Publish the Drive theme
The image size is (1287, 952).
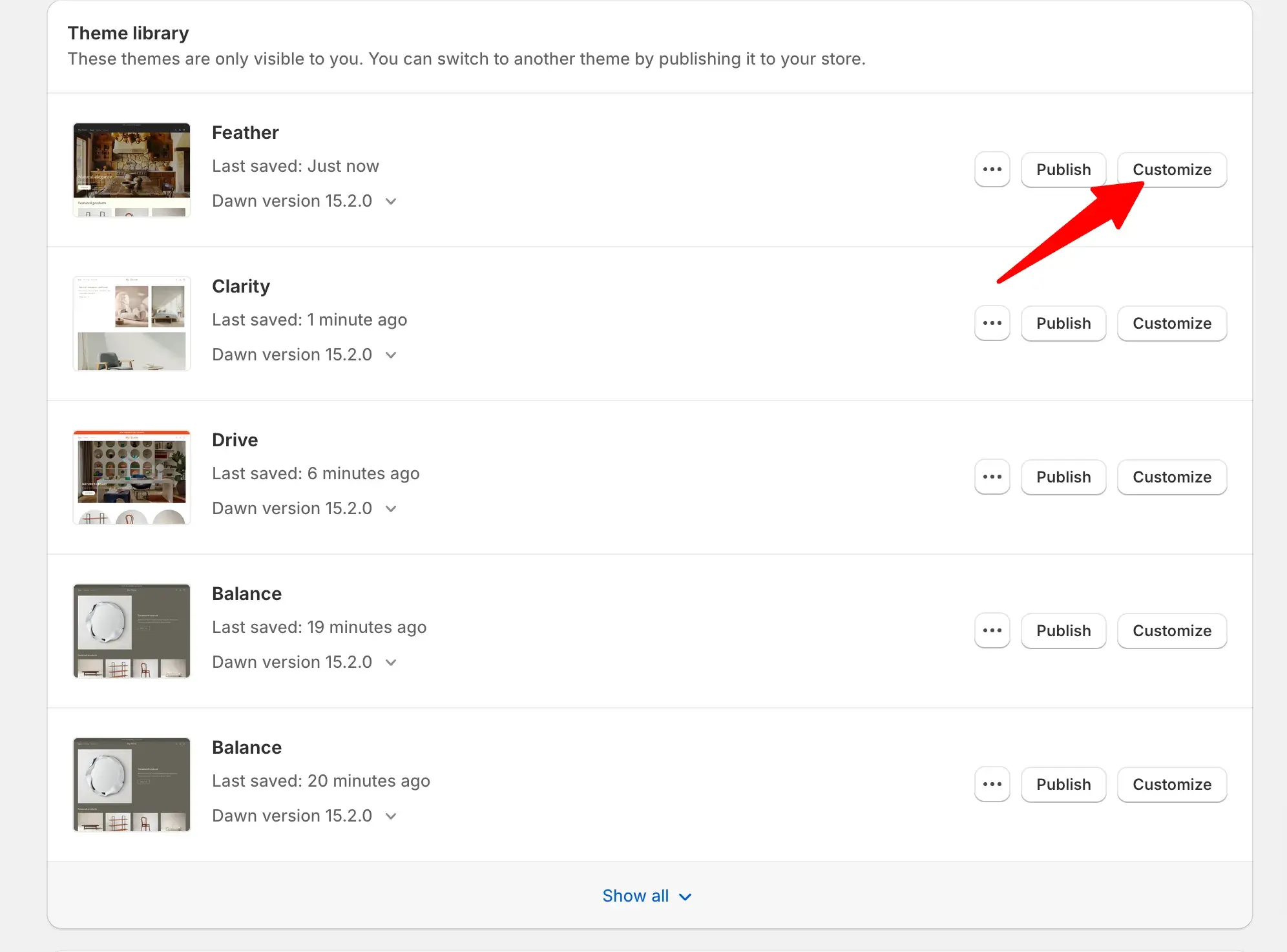1063,477
